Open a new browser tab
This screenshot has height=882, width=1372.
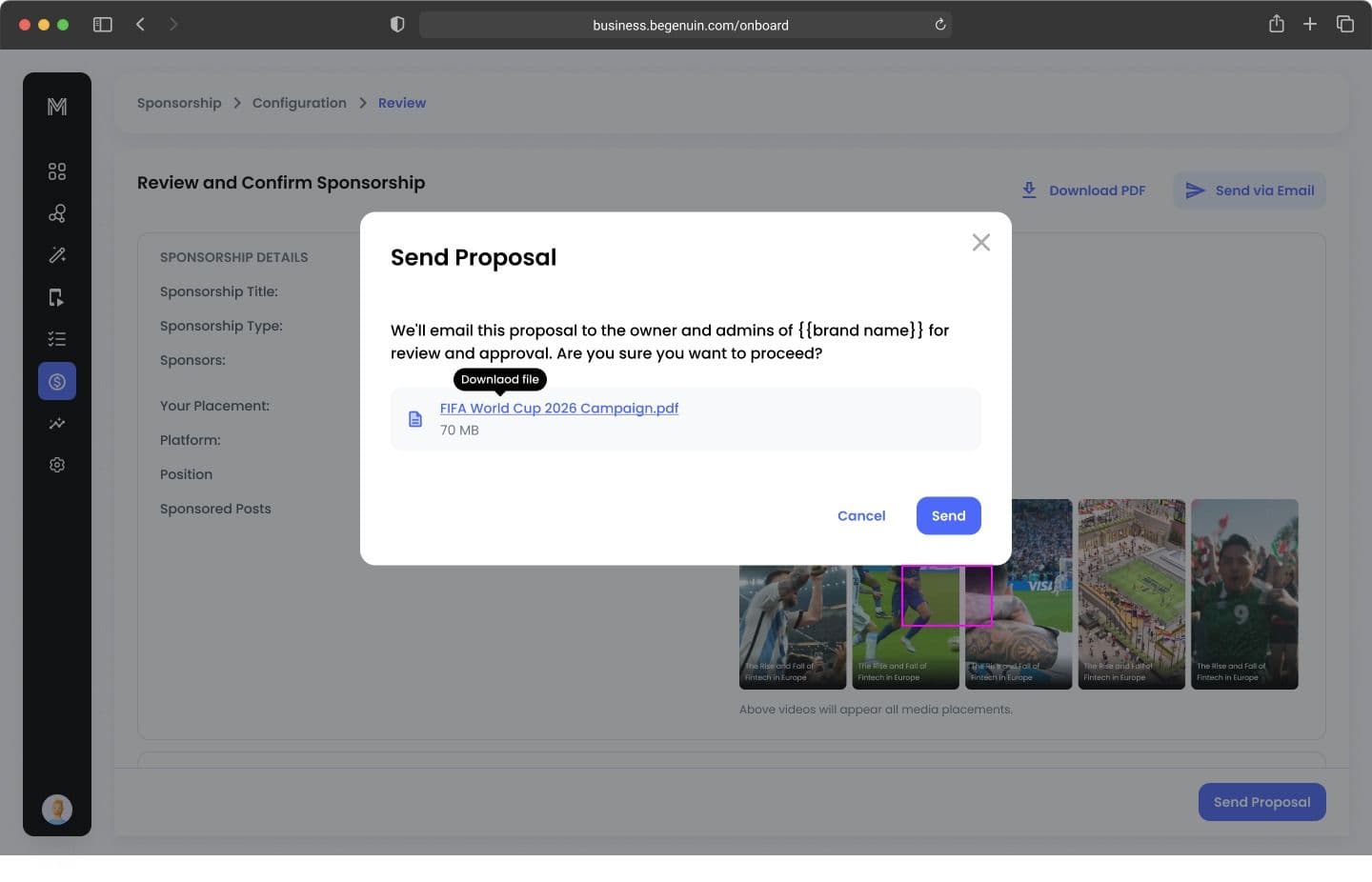pos(1310,25)
